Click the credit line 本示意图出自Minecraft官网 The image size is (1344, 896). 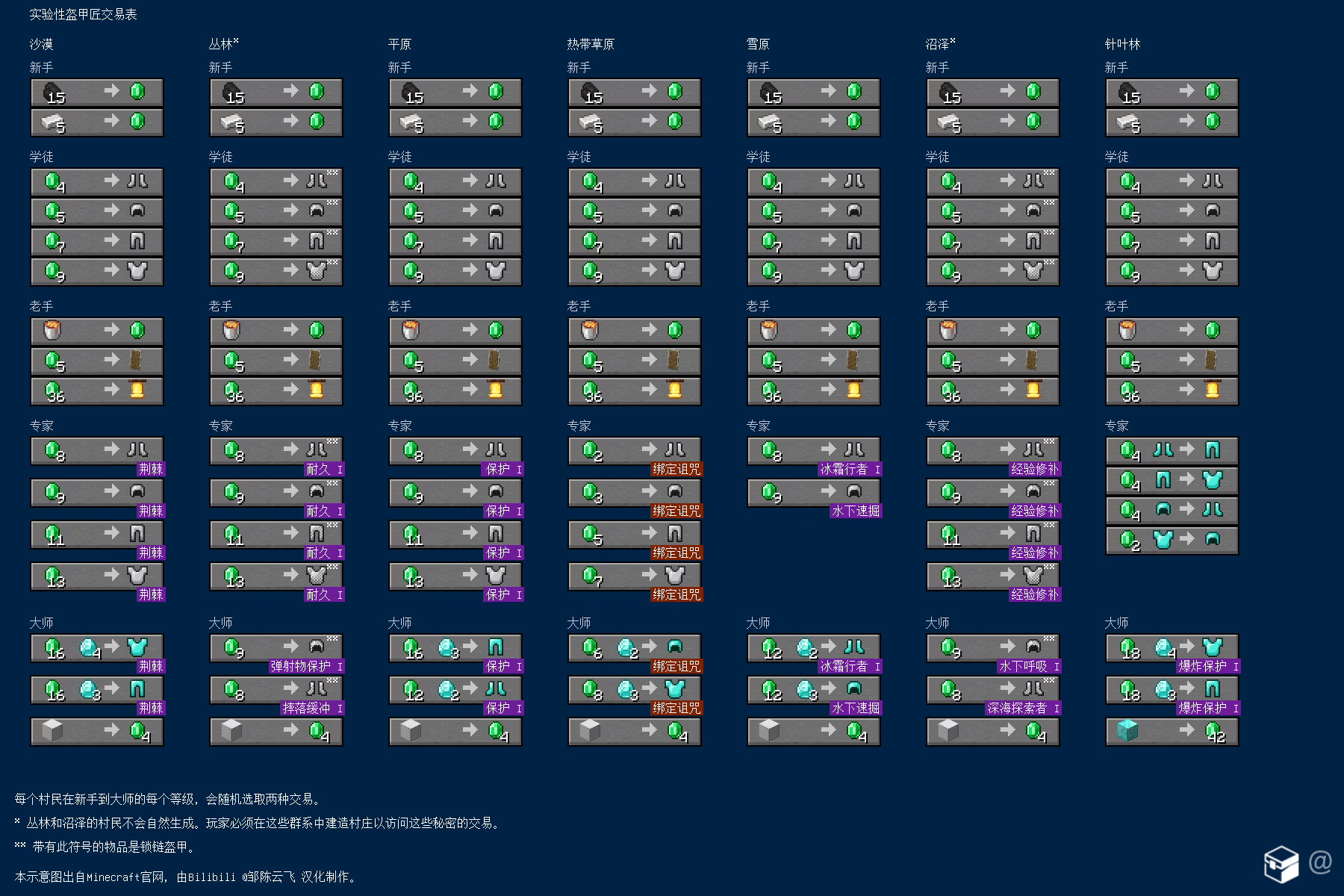(x=187, y=877)
